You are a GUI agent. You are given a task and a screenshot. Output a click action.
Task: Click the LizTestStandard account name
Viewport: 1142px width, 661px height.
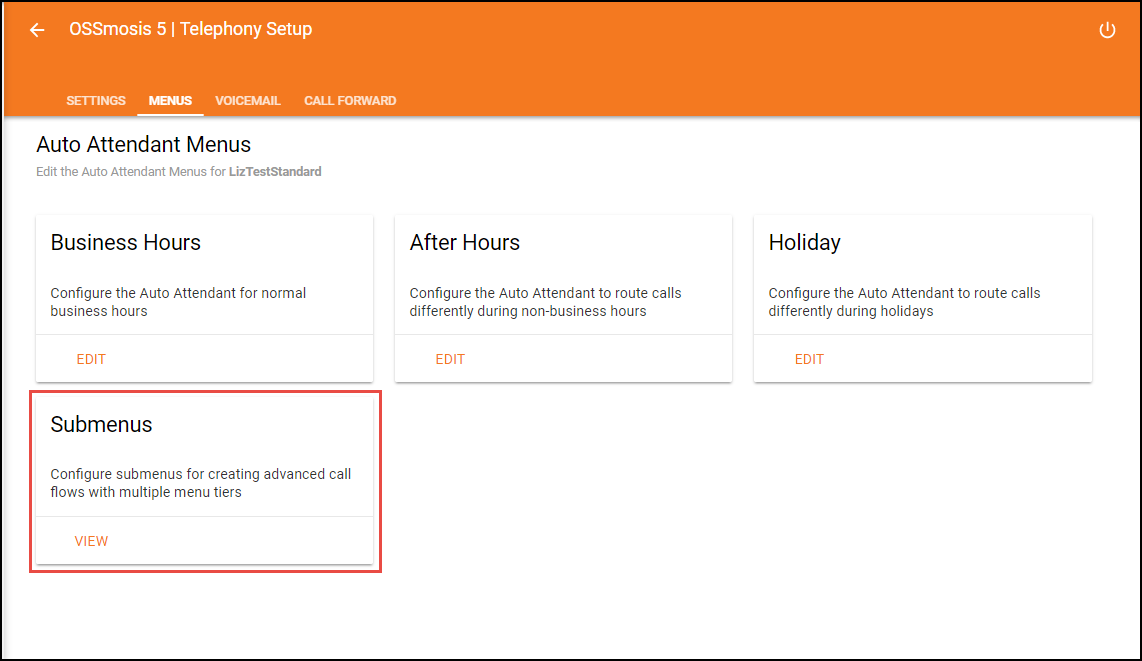[x=275, y=172]
